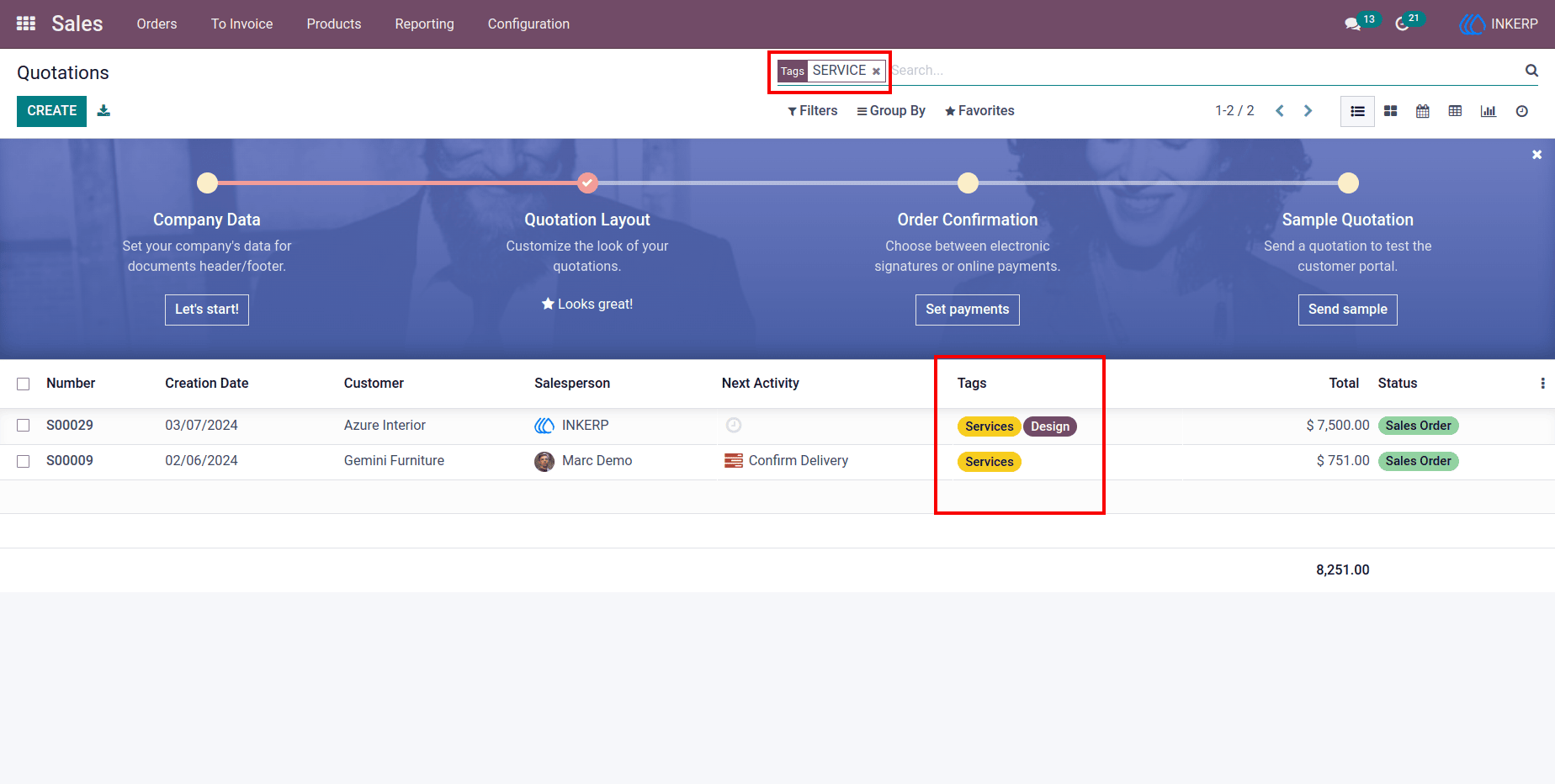Click the Design tag on S00029
Image resolution: width=1555 pixels, height=784 pixels.
(1050, 426)
